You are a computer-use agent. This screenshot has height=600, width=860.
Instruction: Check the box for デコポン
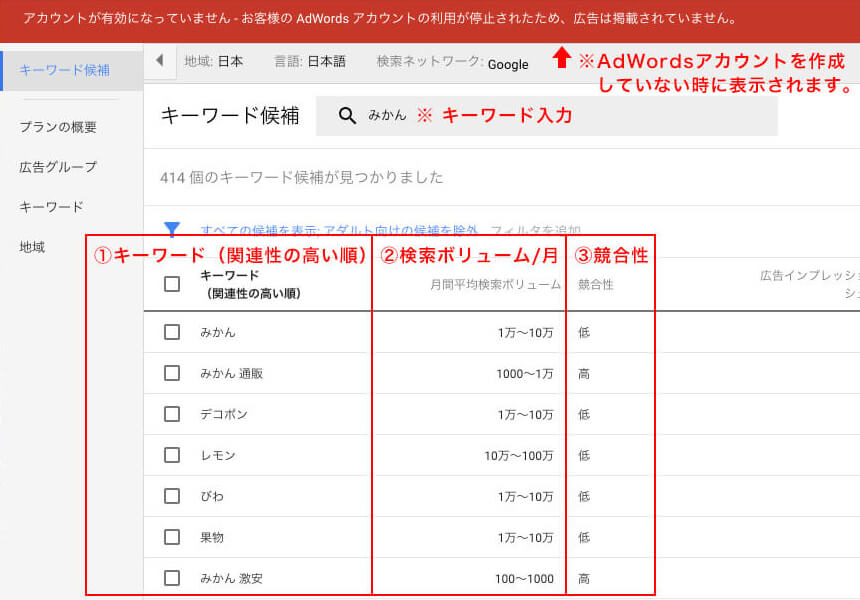[x=172, y=414]
